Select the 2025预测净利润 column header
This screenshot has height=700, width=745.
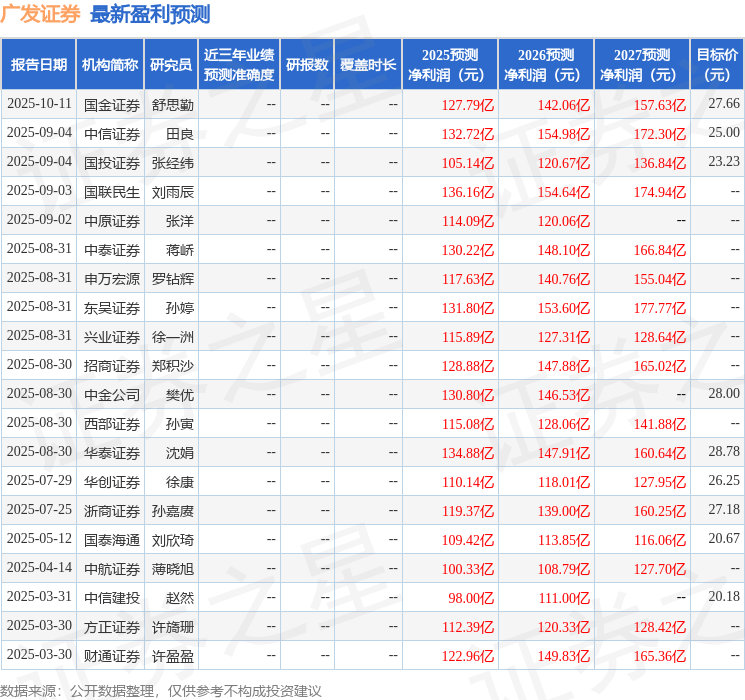point(450,65)
